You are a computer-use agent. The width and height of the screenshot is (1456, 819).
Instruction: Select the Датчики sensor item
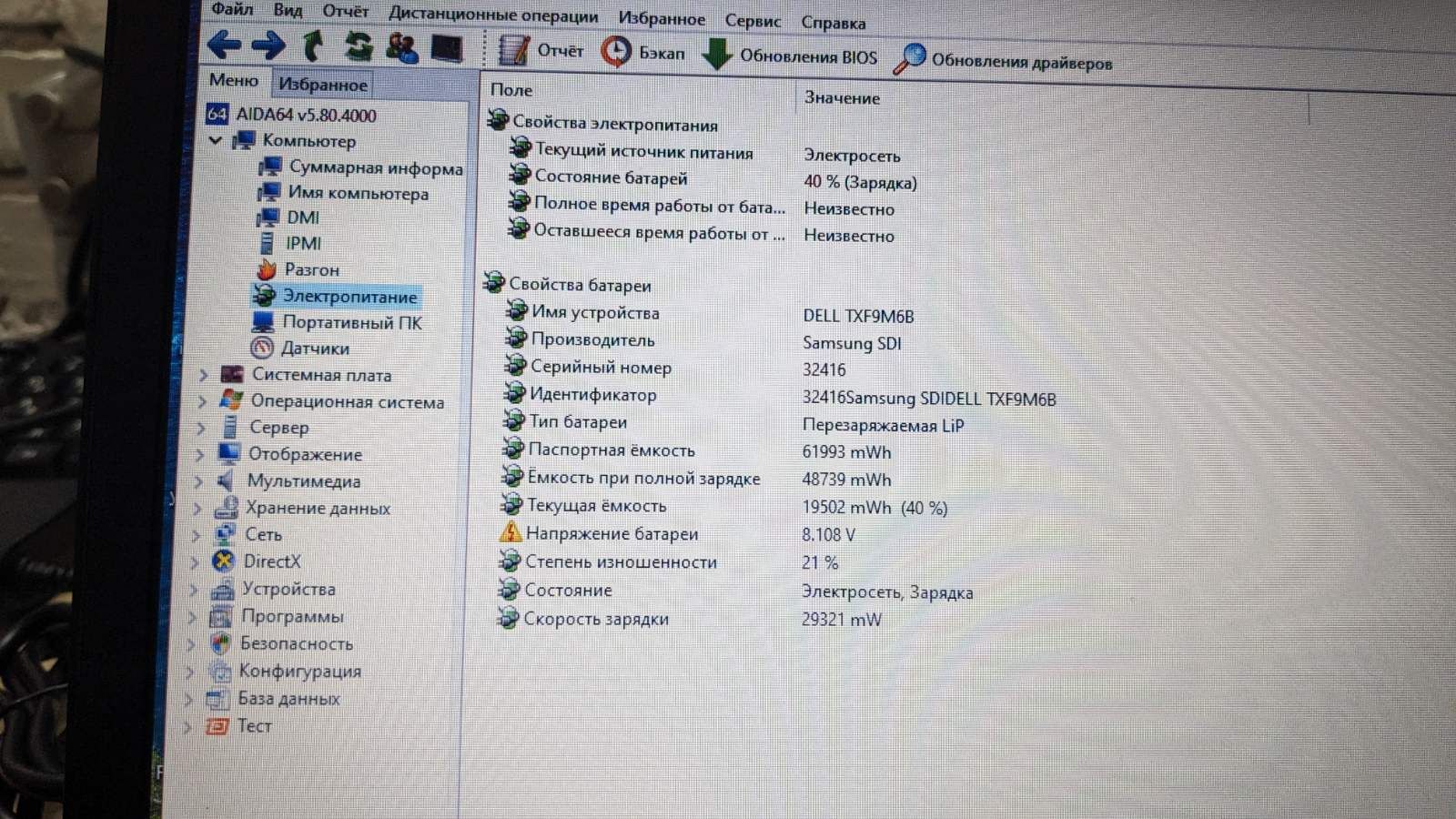click(x=299, y=348)
